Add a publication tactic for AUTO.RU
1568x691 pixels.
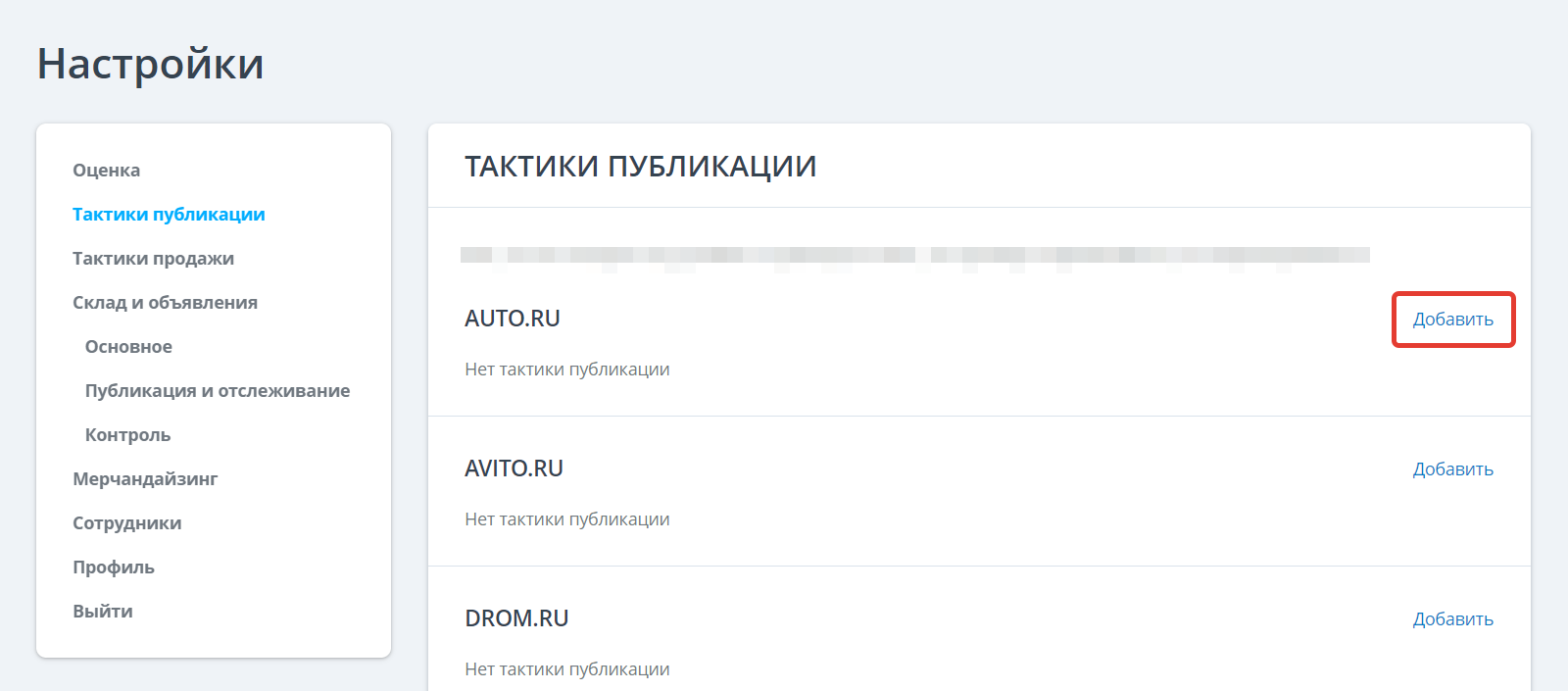(x=1453, y=320)
